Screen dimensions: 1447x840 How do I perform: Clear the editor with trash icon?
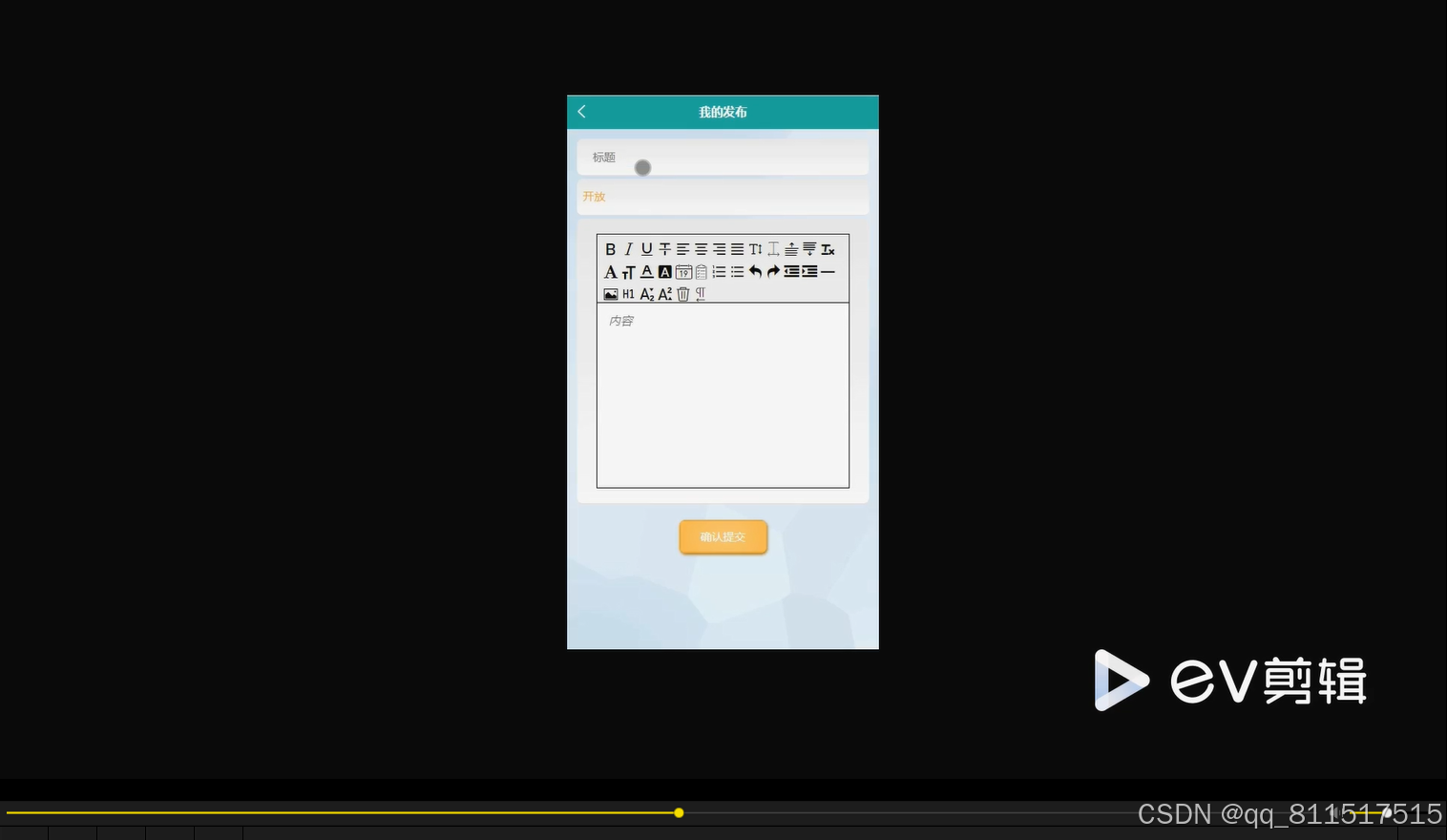tap(683, 294)
